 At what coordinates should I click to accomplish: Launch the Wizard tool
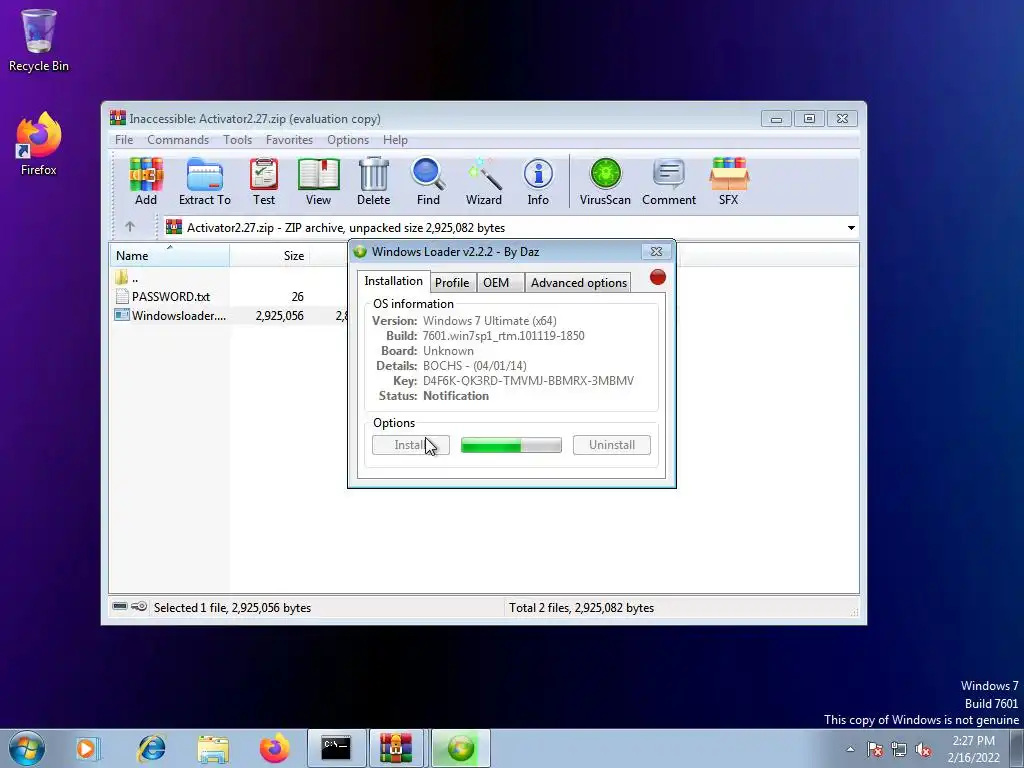[x=483, y=182]
